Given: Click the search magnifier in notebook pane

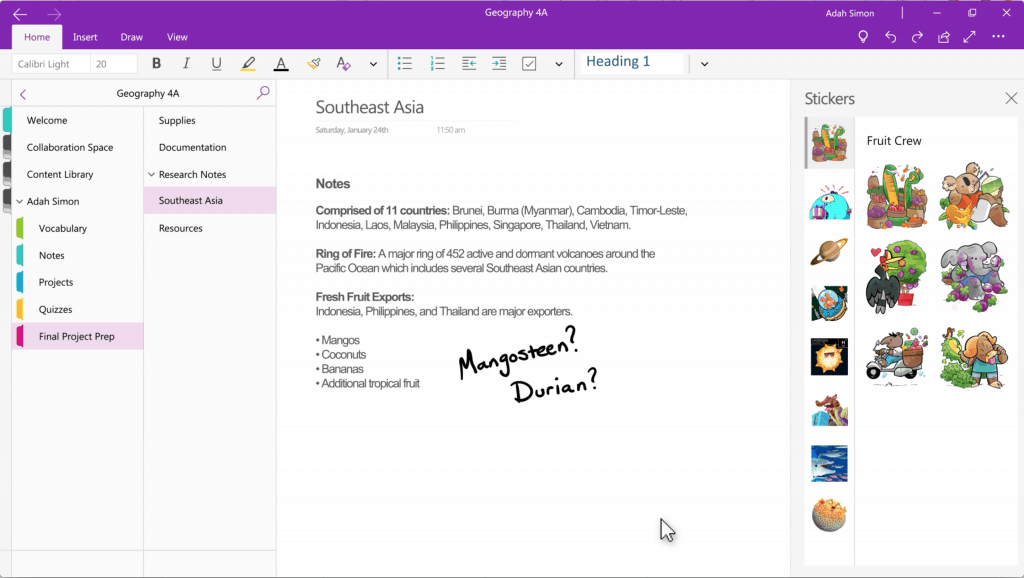Looking at the screenshot, I should 263,93.
